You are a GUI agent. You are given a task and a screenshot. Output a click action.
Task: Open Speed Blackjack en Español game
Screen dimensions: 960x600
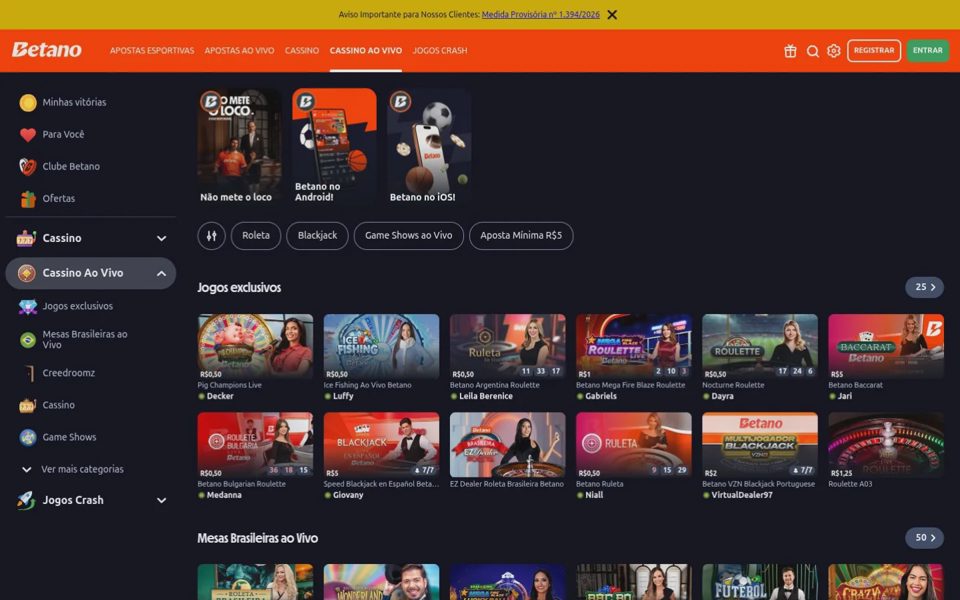click(x=381, y=445)
